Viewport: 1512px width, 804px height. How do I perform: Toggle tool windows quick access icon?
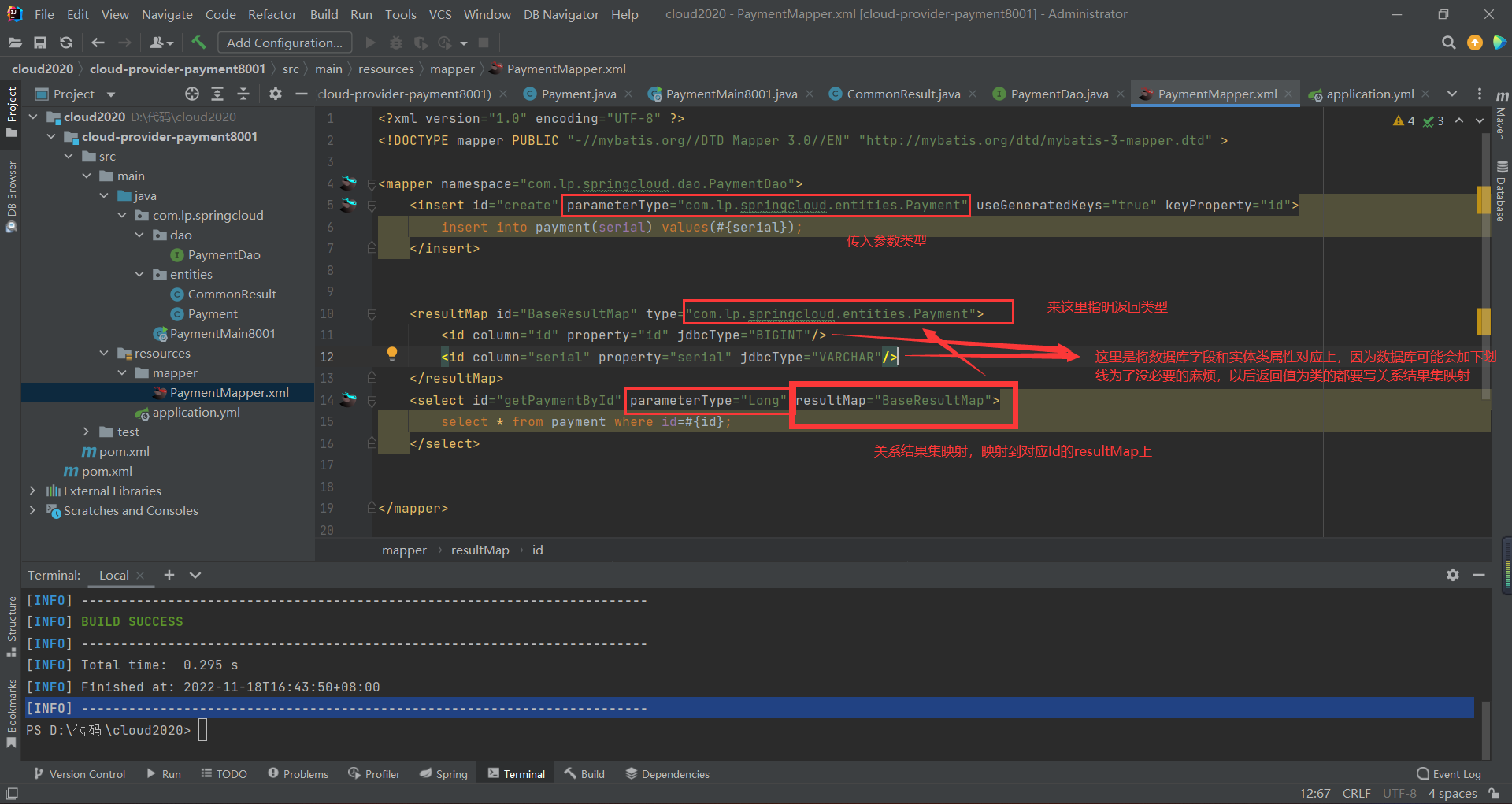coord(12,793)
